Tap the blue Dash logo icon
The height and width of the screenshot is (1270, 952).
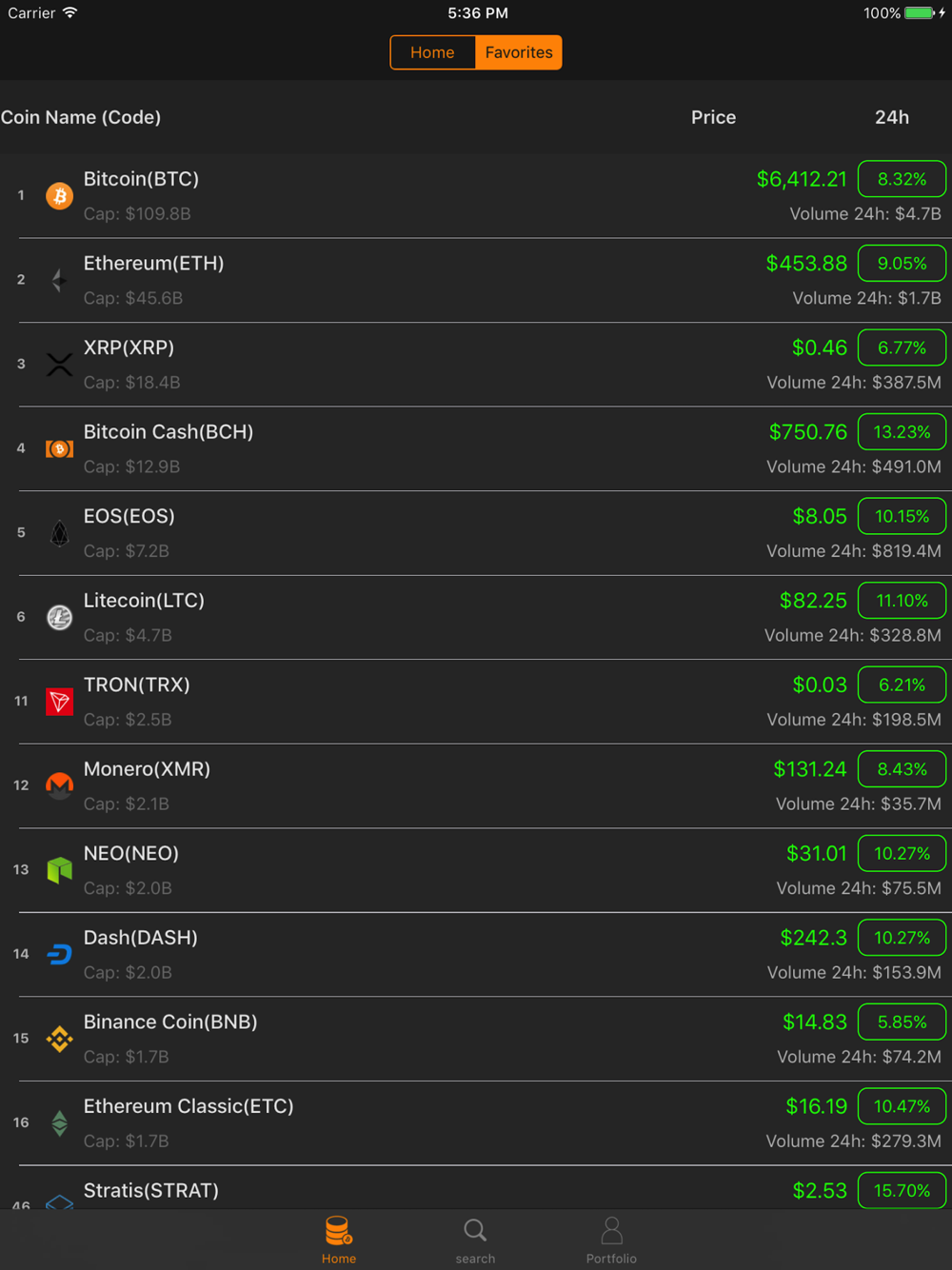(x=59, y=954)
